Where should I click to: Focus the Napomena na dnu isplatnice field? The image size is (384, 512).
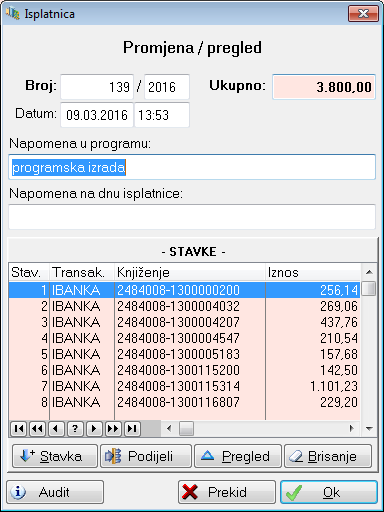click(192, 217)
